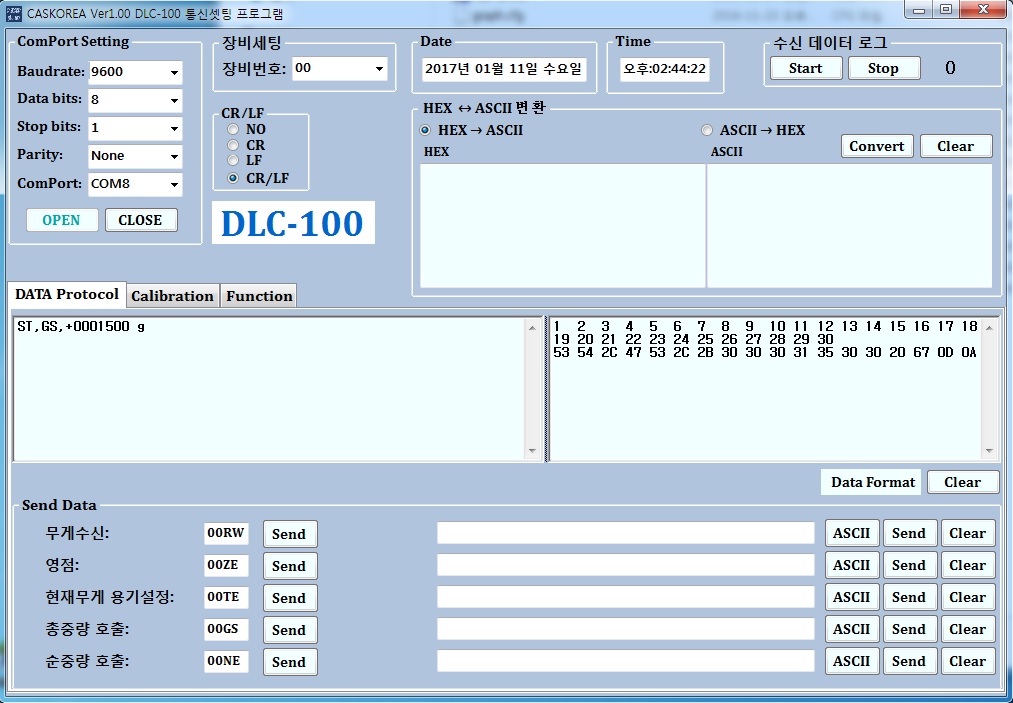Select the CR/LF radio option
1013x703 pixels.
[233, 178]
